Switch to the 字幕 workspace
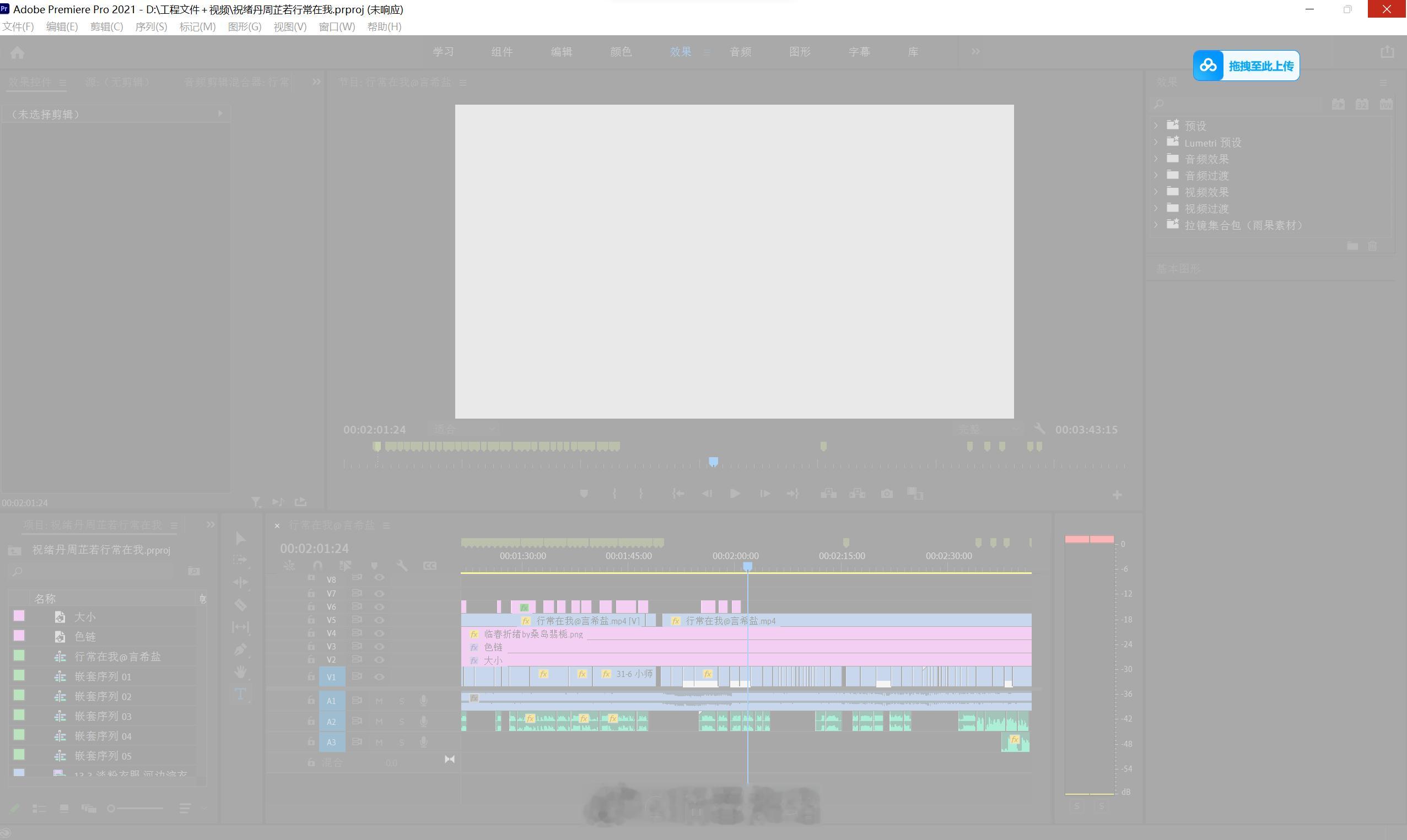Image resolution: width=1407 pixels, height=840 pixels. (859, 52)
